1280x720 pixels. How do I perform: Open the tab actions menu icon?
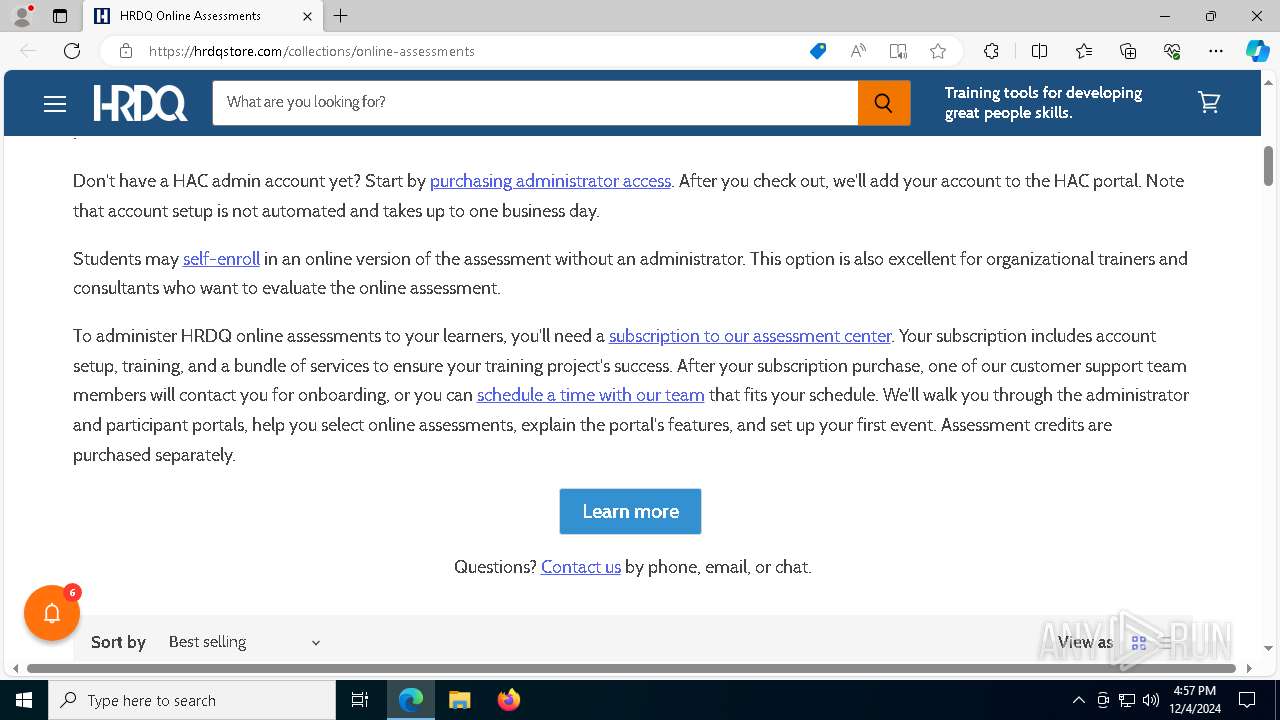click(x=60, y=16)
